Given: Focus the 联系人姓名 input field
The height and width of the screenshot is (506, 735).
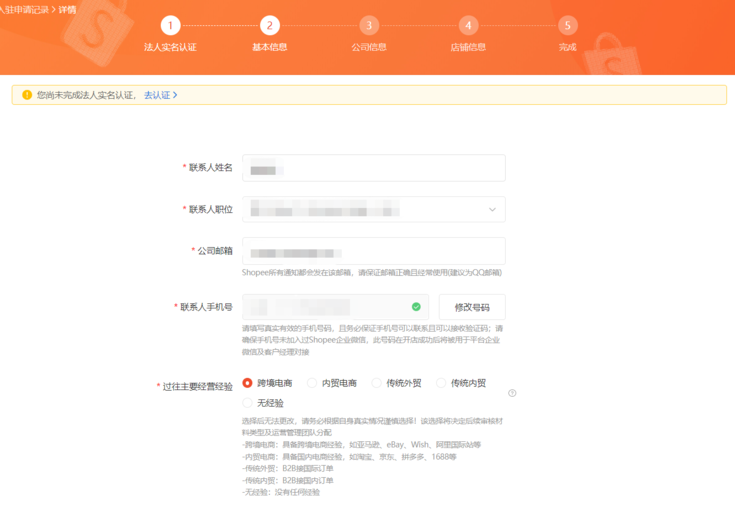Looking at the screenshot, I should pos(374,168).
